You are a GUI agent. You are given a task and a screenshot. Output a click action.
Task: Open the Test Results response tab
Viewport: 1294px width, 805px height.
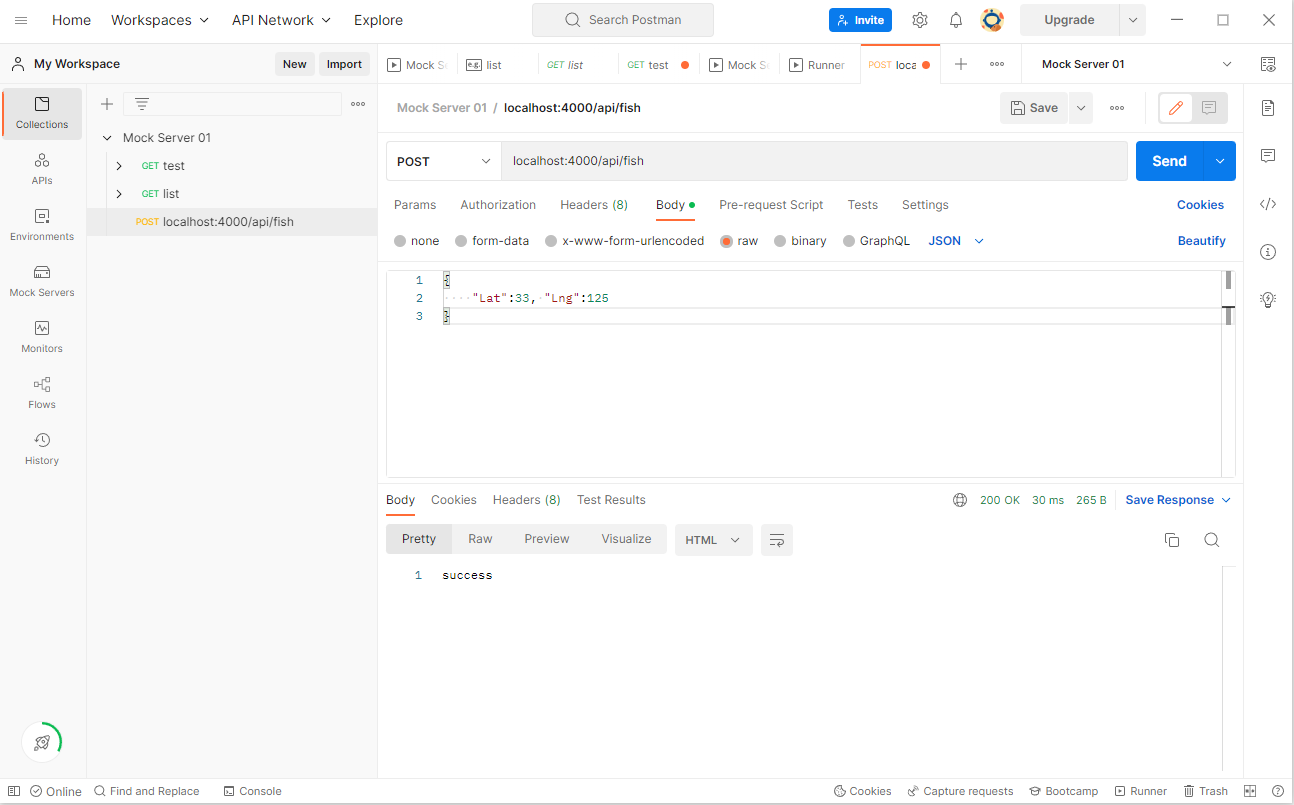pyautogui.click(x=611, y=500)
